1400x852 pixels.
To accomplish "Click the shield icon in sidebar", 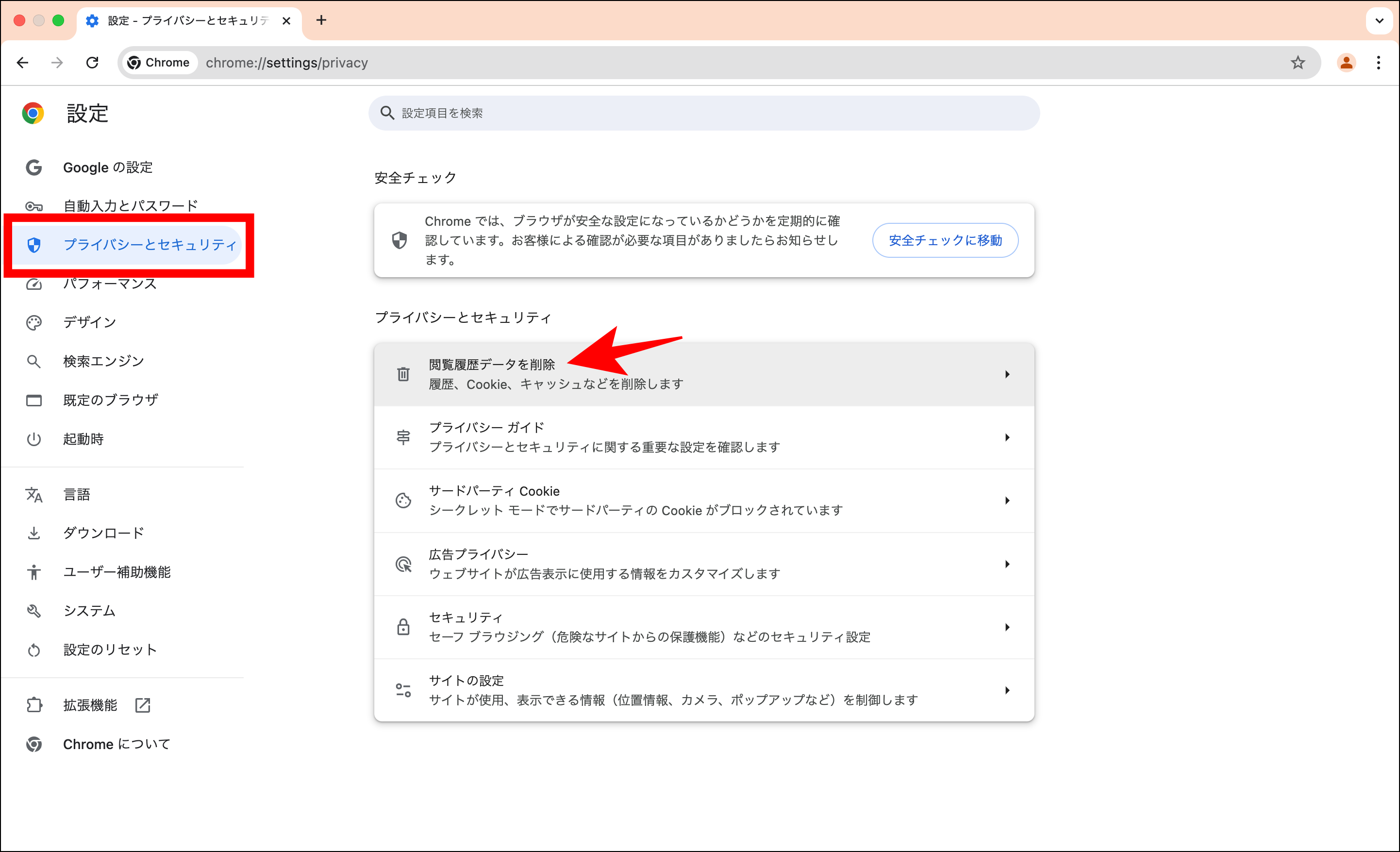I will (34, 245).
